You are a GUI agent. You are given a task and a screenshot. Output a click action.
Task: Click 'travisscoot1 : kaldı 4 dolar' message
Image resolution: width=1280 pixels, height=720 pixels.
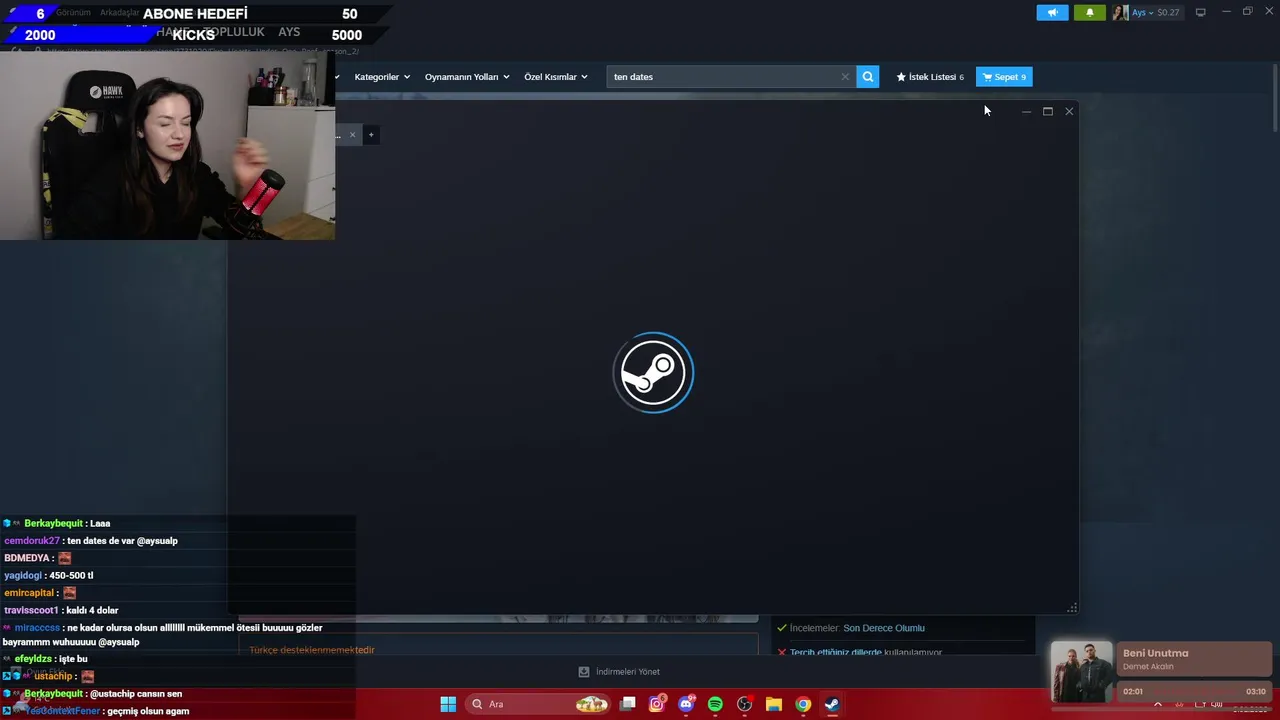61,610
